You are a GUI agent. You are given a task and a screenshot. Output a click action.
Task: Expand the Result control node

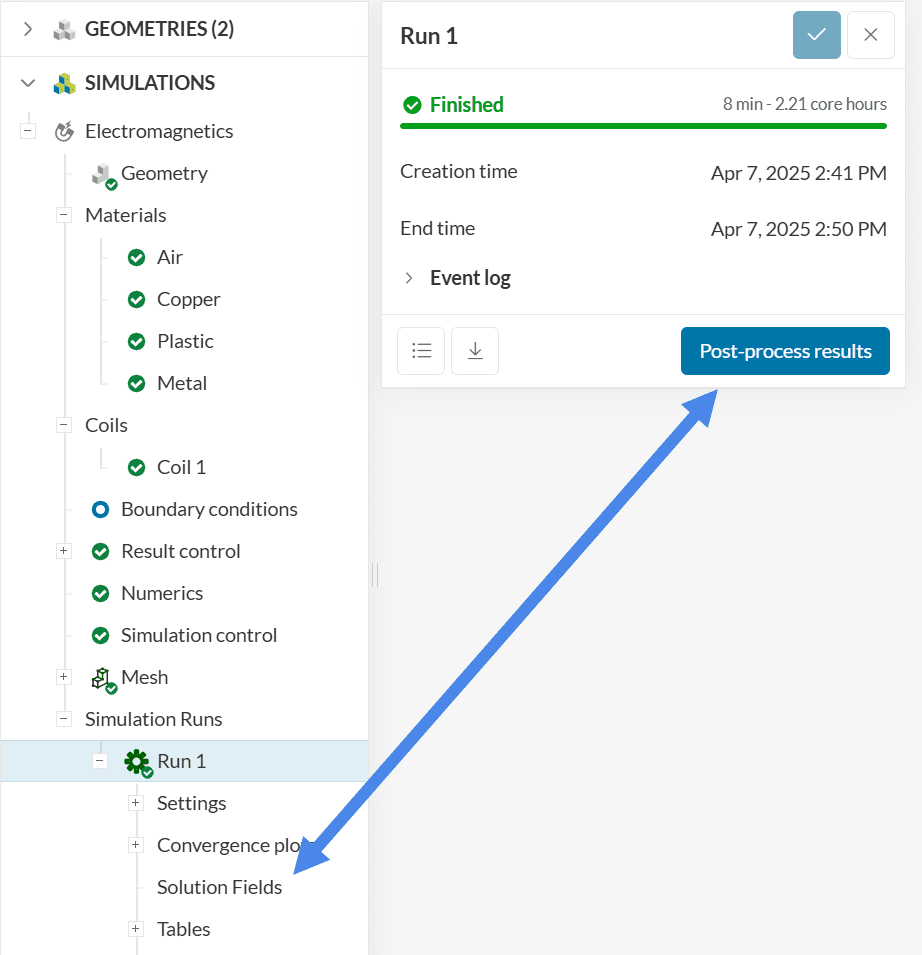tap(64, 551)
